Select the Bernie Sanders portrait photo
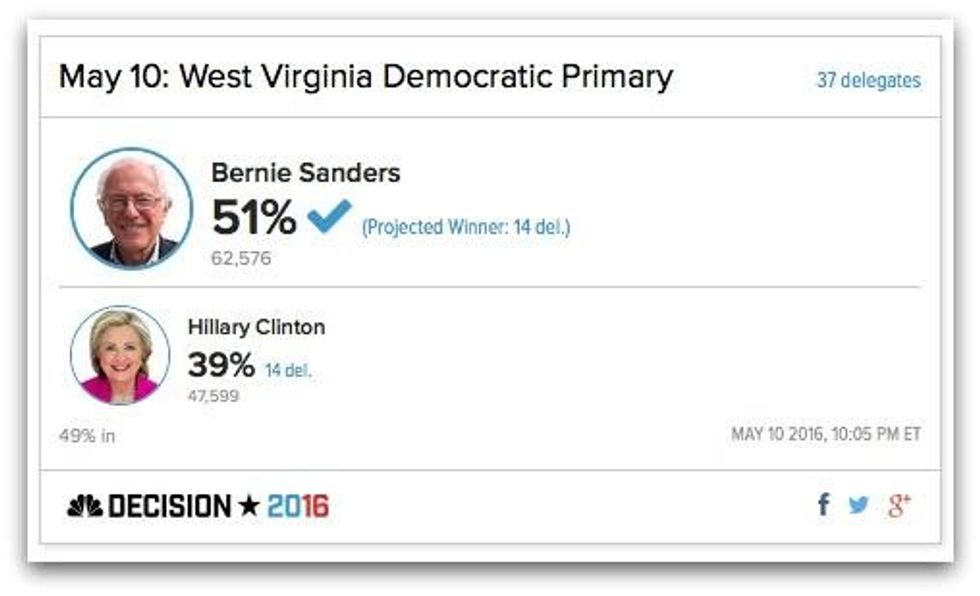Screen dimensions: 980x596 (131, 208)
